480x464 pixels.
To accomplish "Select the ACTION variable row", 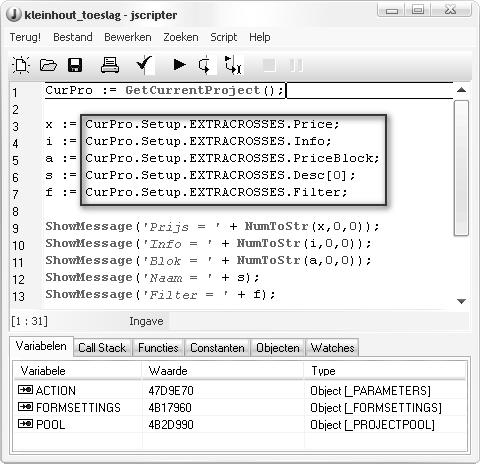I will click(240, 390).
